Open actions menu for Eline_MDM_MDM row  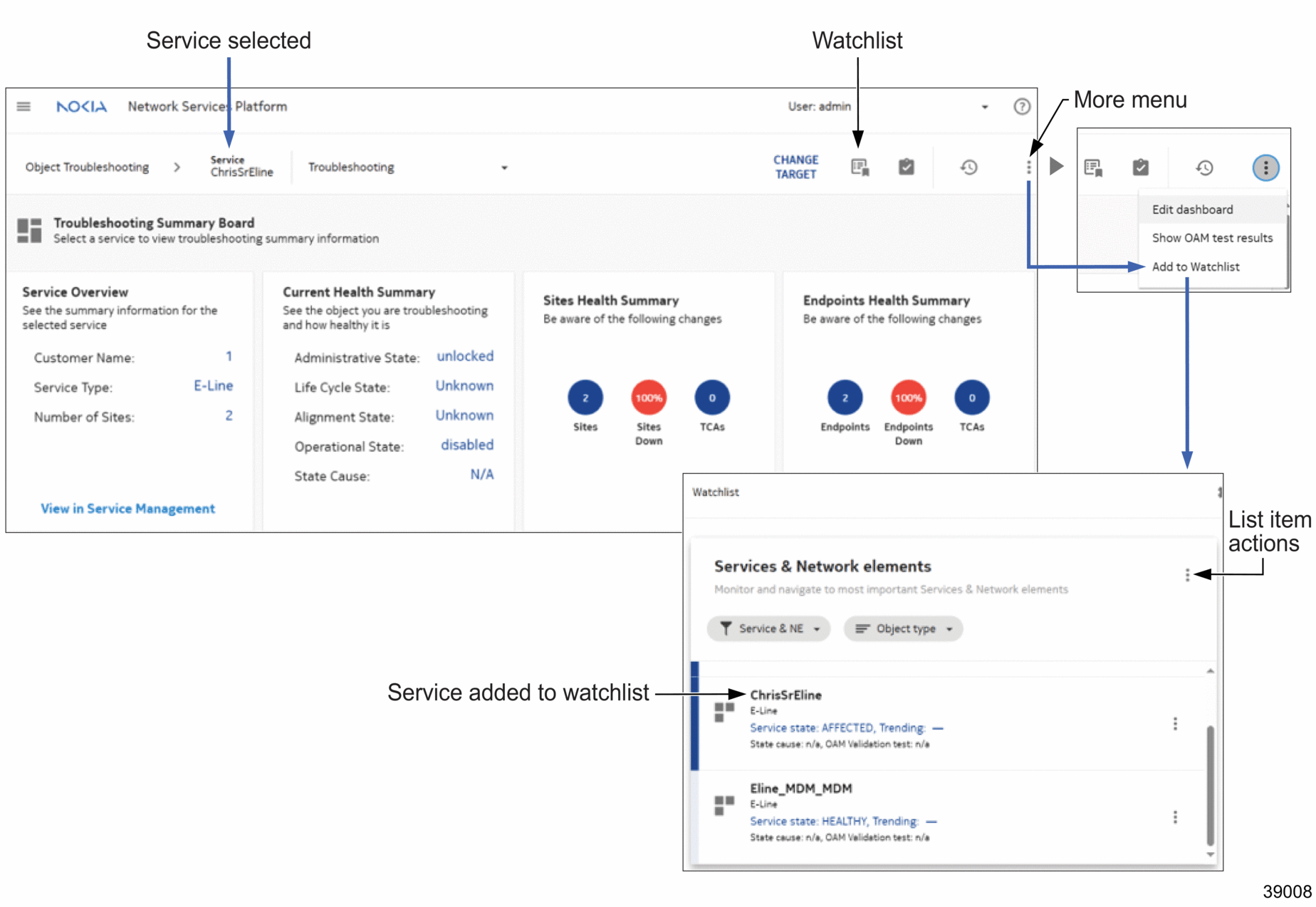1175,817
